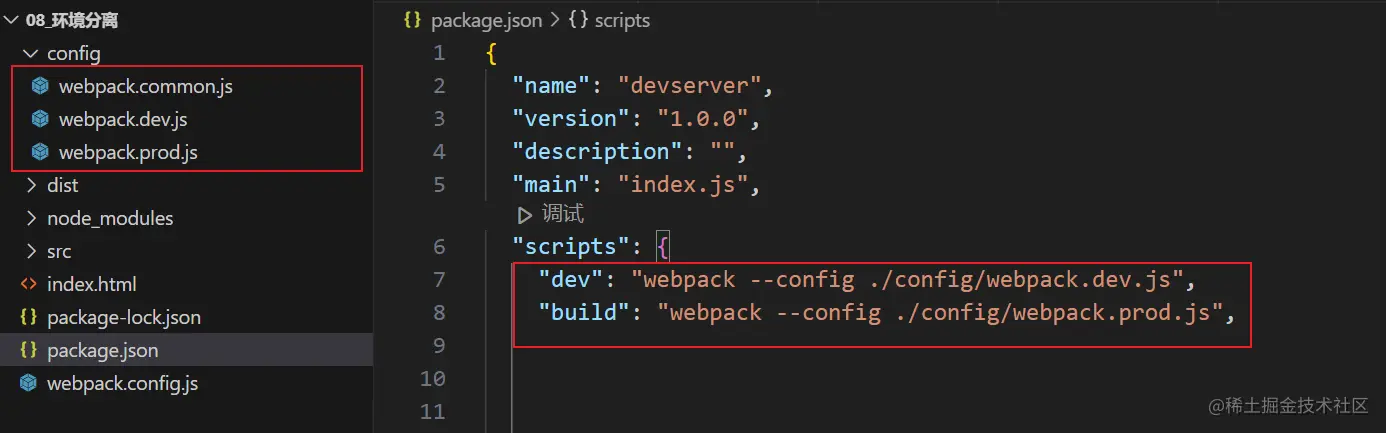1386x433 pixels.
Task: Click webpack.dev.js file icon
Action: click(40, 119)
